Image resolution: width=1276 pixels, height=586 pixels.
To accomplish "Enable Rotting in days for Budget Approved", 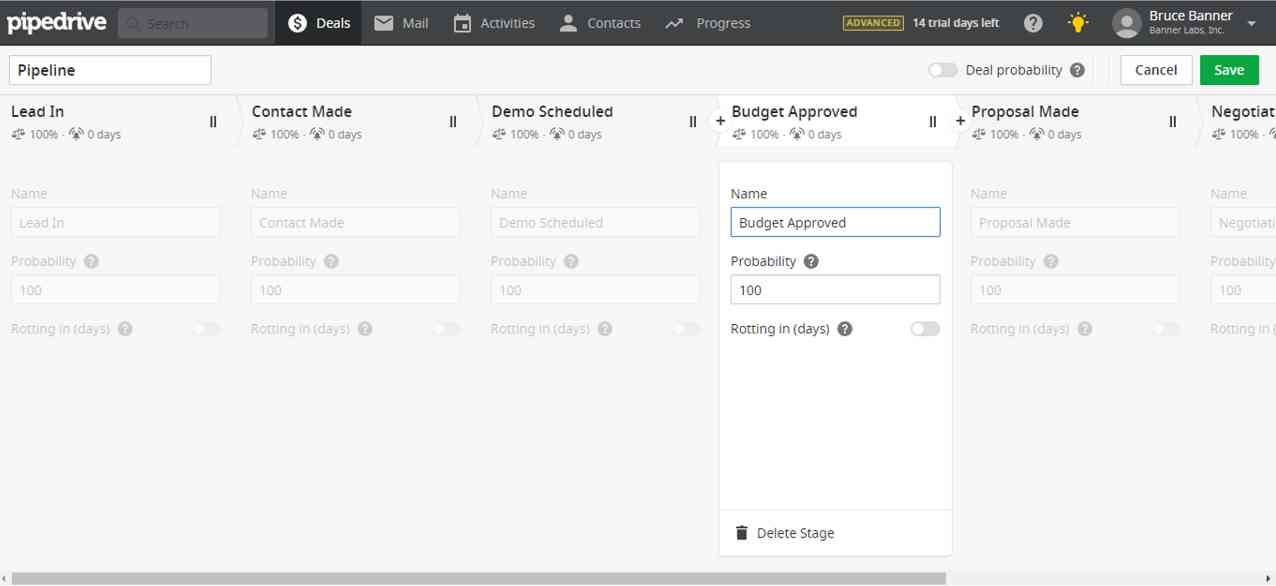I will 925,328.
